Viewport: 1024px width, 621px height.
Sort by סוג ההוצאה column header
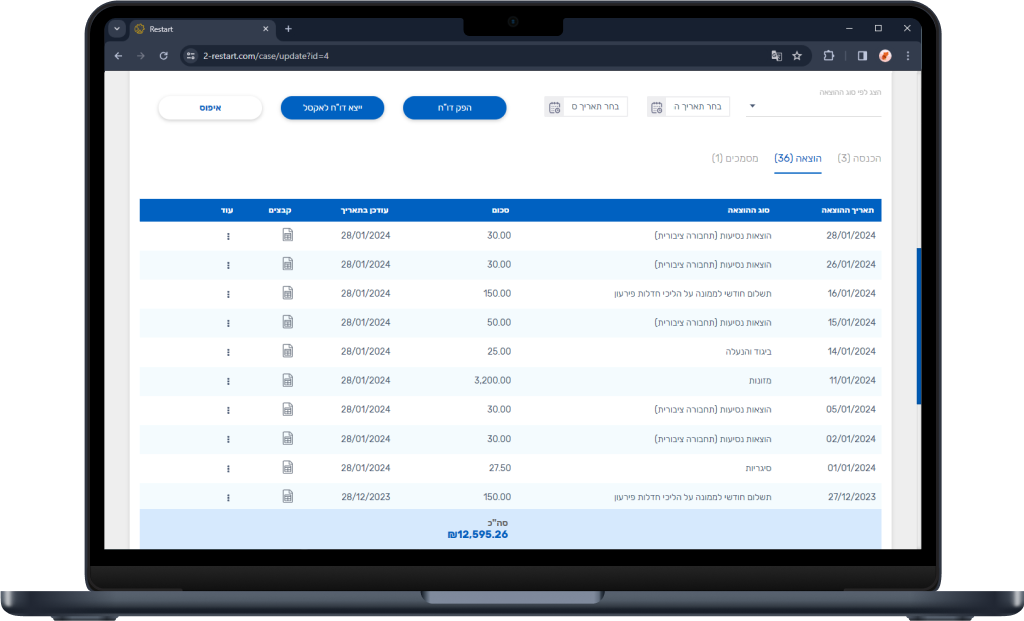(x=748, y=210)
